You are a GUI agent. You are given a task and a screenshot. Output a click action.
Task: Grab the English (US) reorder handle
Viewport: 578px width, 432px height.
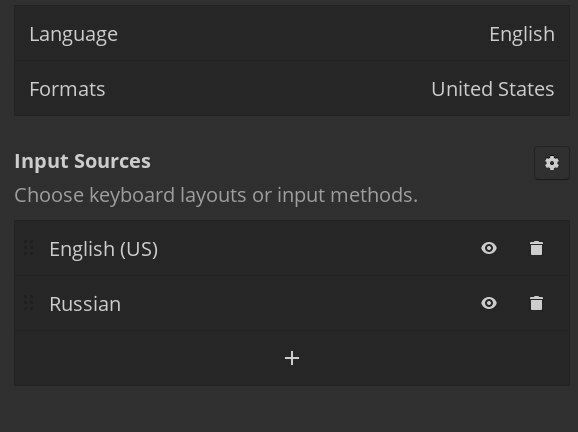point(29,248)
